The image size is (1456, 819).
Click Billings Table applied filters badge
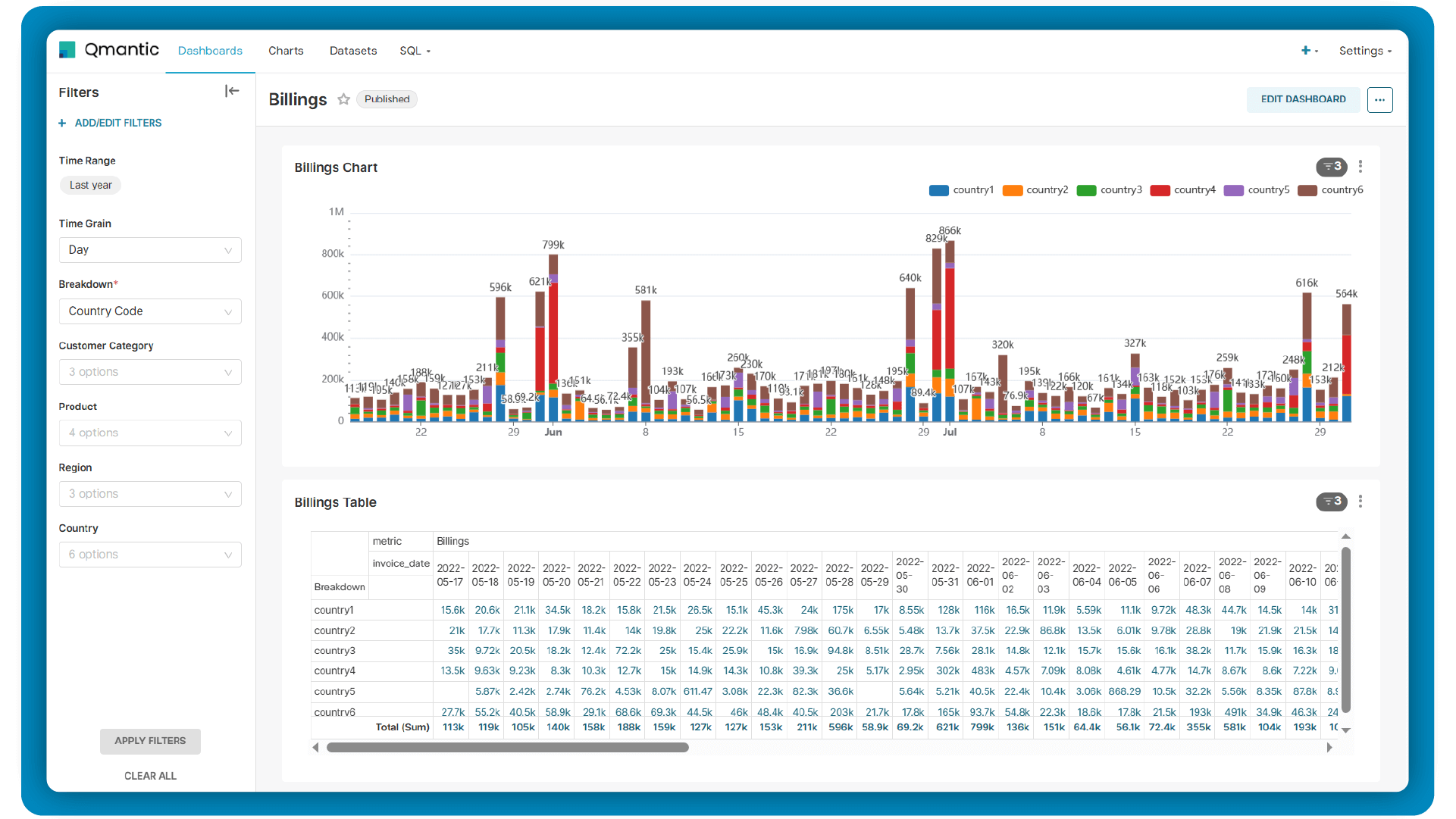pos(1332,502)
